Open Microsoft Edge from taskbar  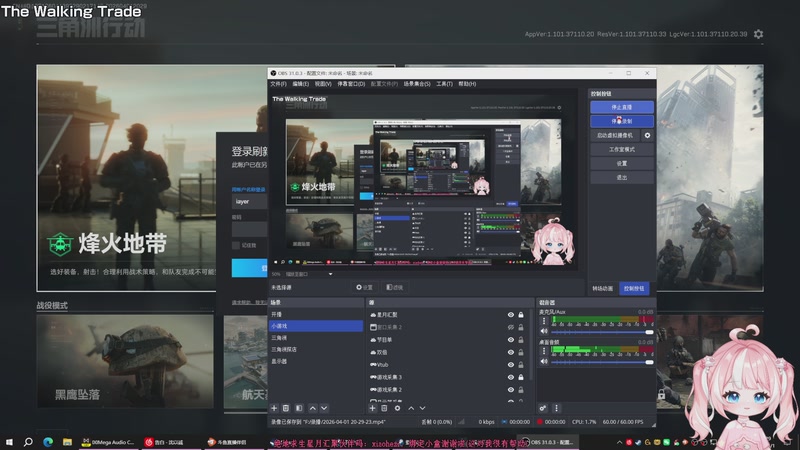coord(48,442)
